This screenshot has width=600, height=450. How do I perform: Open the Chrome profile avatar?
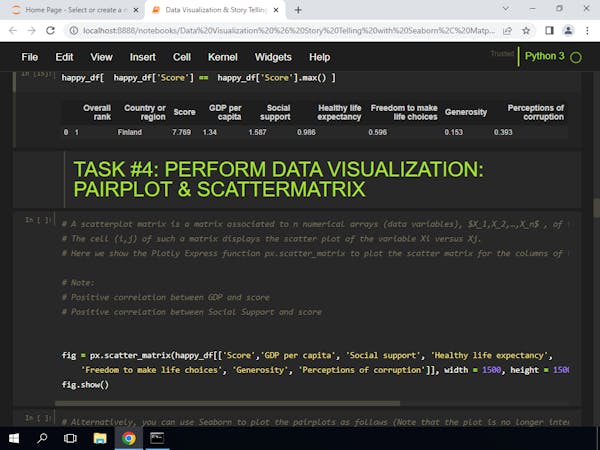pos(568,31)
